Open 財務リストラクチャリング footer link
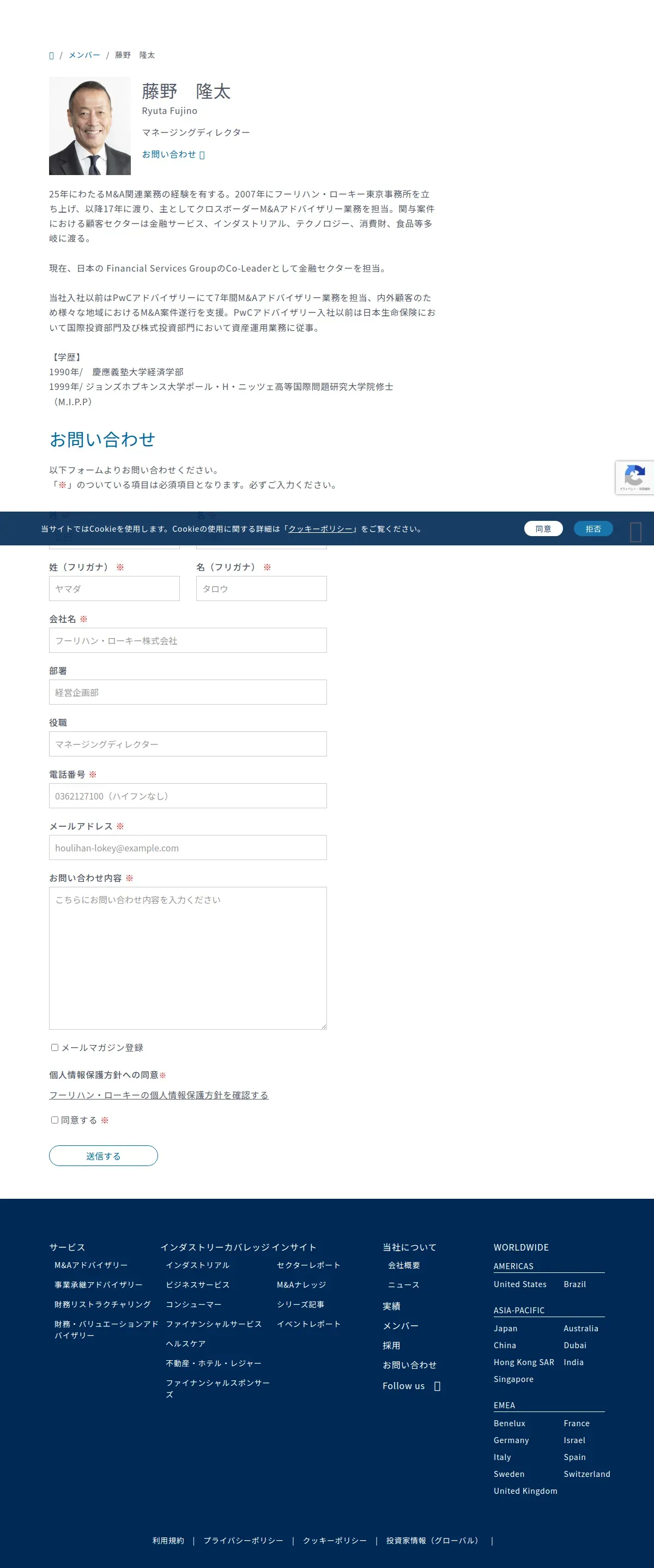Screen dimensions: 654x1568 tap(103, 1304)
